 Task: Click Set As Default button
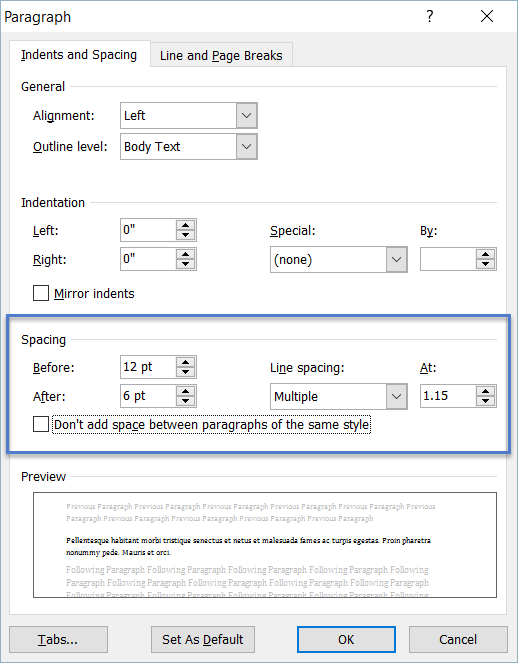tap(203, 639)
